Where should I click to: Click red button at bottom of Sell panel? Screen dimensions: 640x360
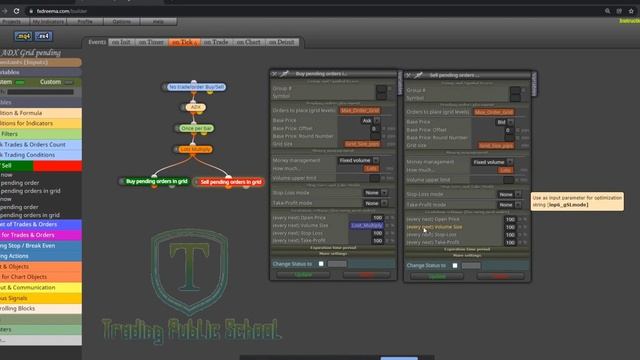(500, 277)
